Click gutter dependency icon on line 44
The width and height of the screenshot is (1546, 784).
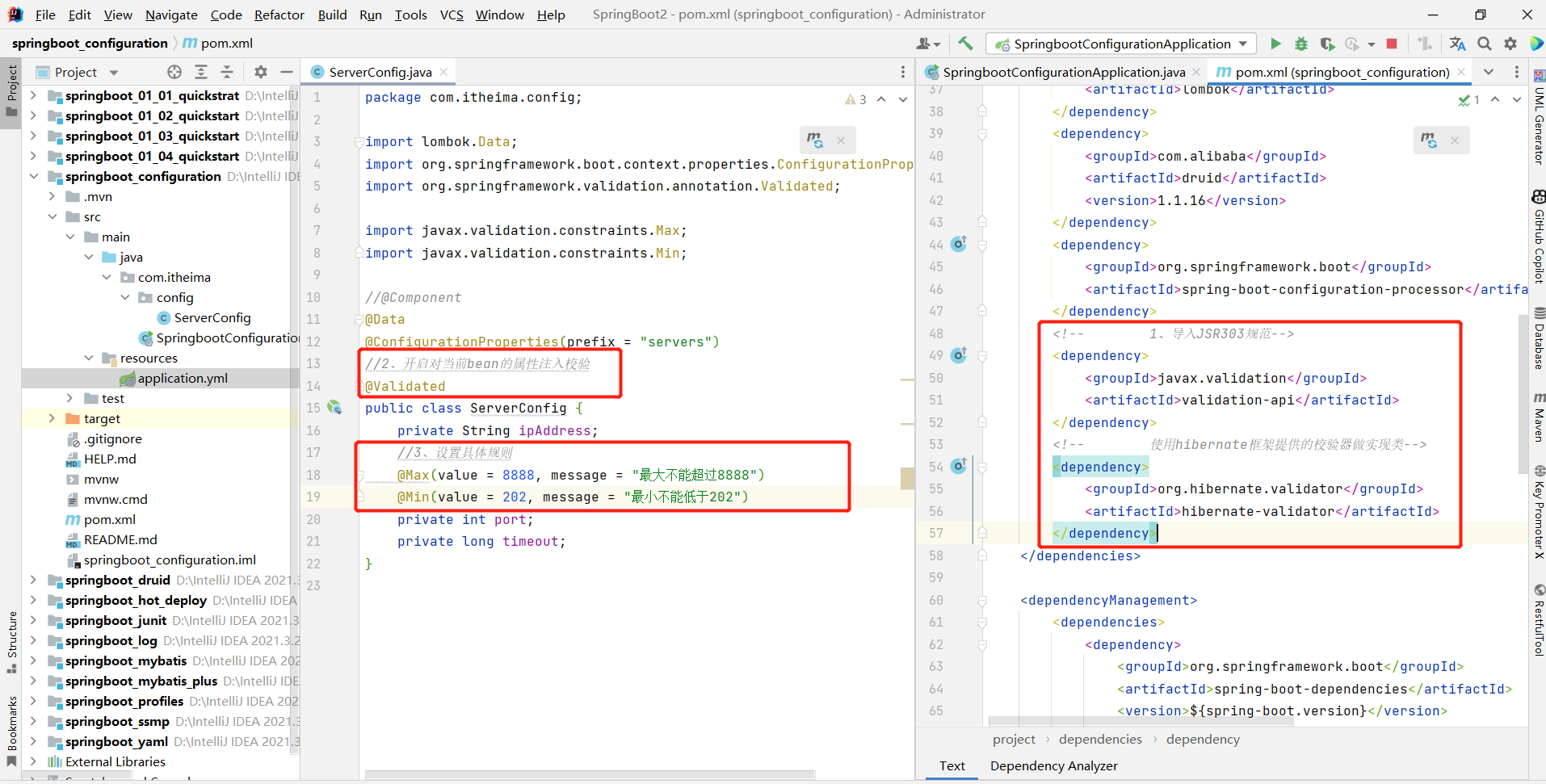(959, 243)
